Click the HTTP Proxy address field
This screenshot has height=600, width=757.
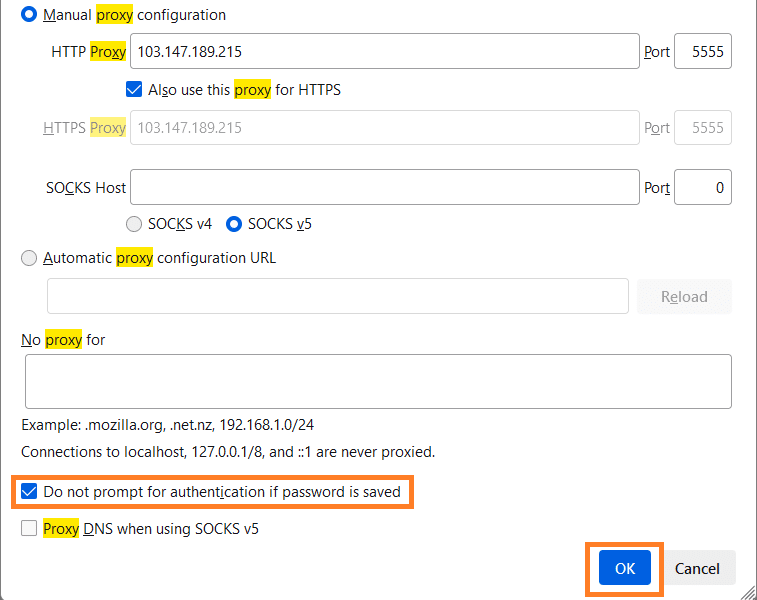pos(385,51)
